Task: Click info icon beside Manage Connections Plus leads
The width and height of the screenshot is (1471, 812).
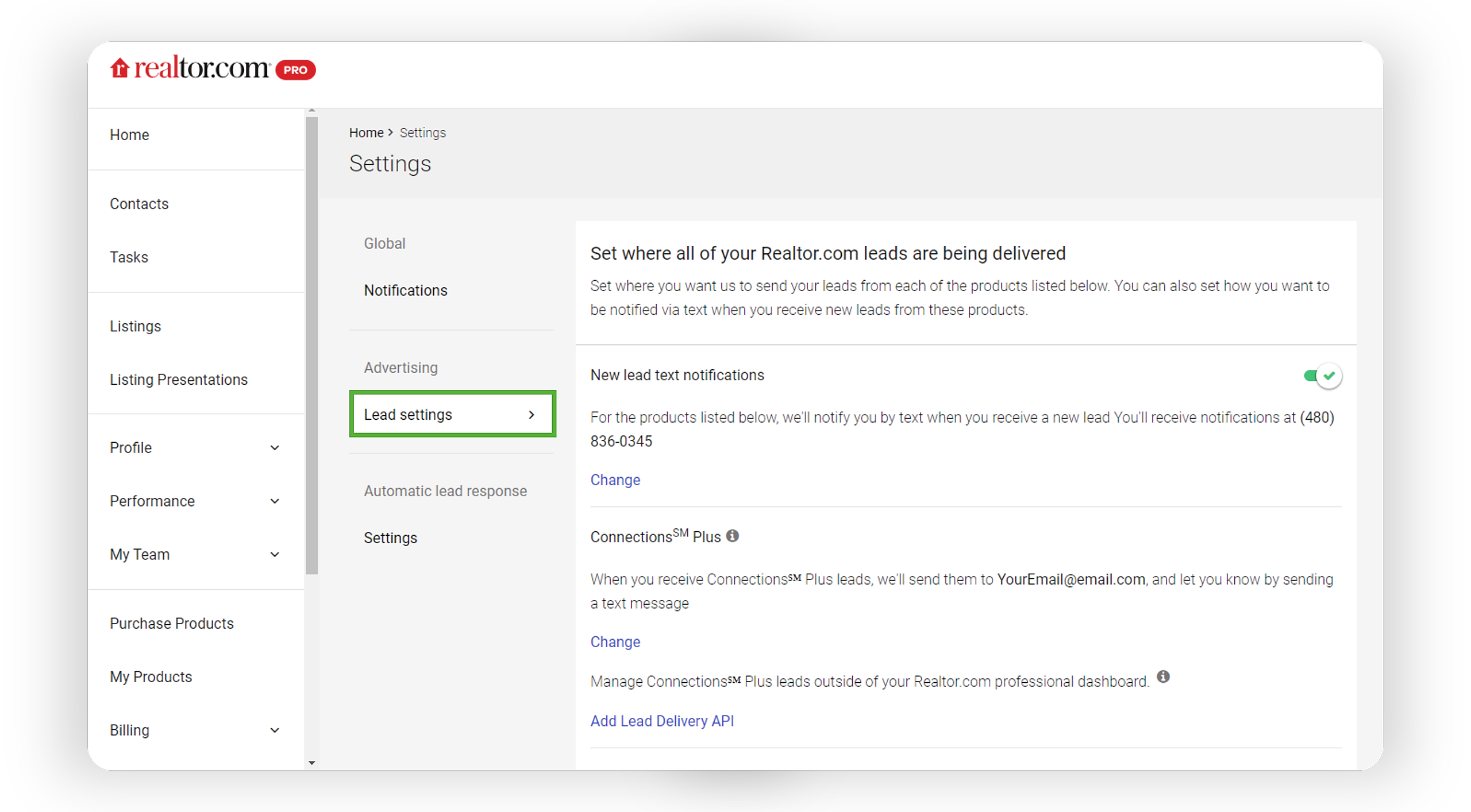Action: click(x=1163, y=676)
